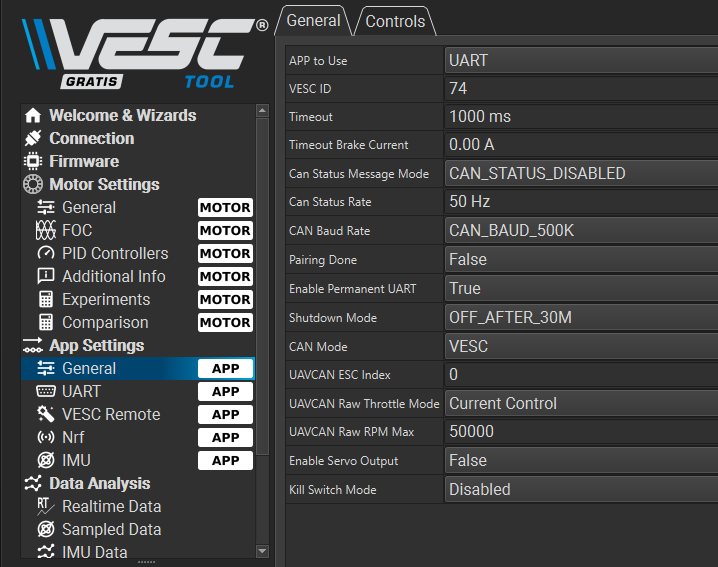
Task: Click the Connection plug icon
Action: tap(33, 138)
